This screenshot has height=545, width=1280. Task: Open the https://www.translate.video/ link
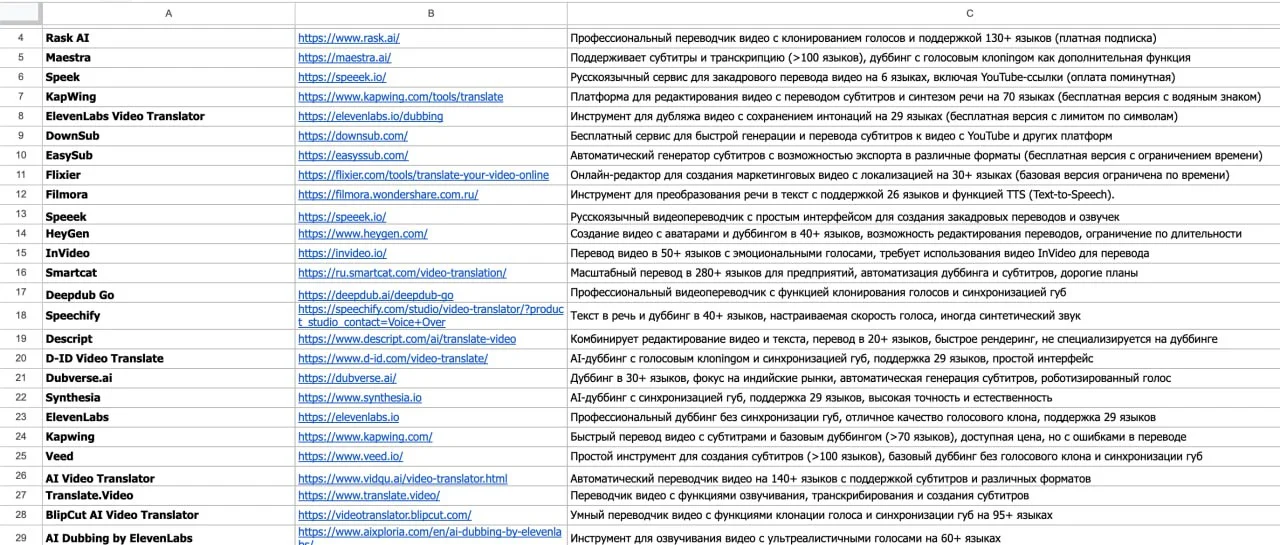[369, 495]
